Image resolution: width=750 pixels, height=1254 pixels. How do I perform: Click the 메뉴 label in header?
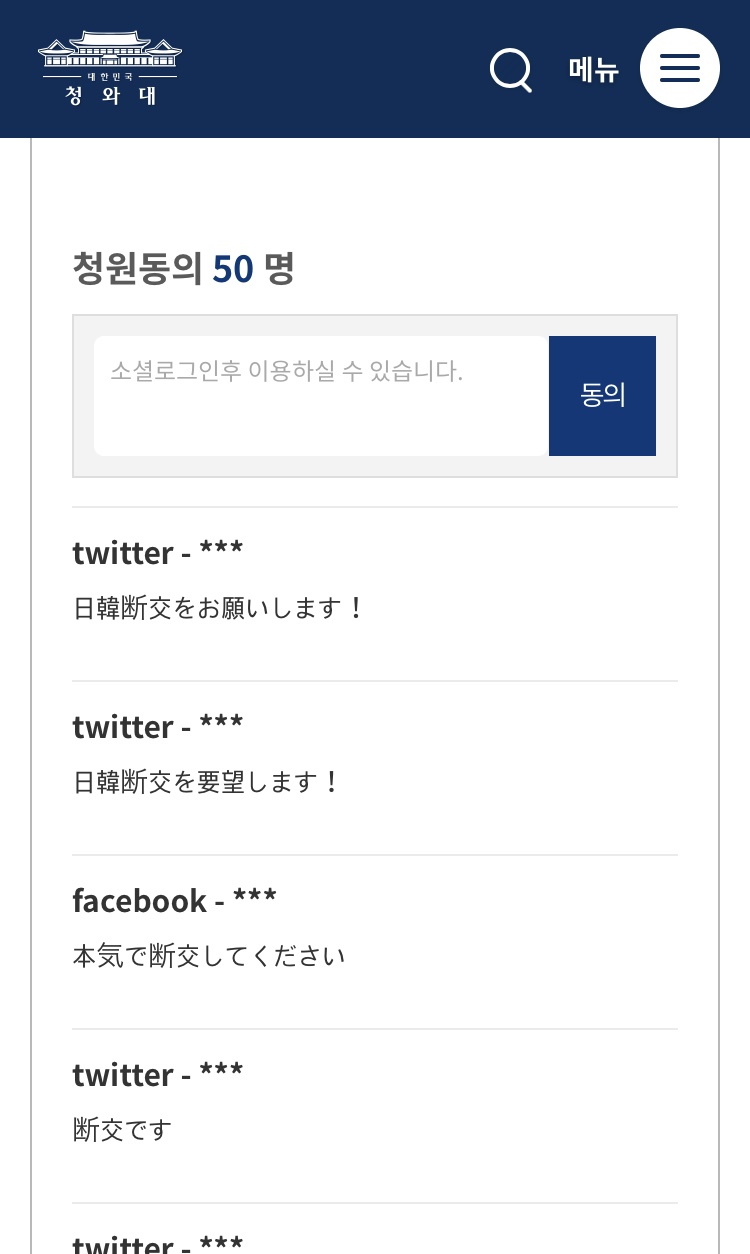point(594,70)
